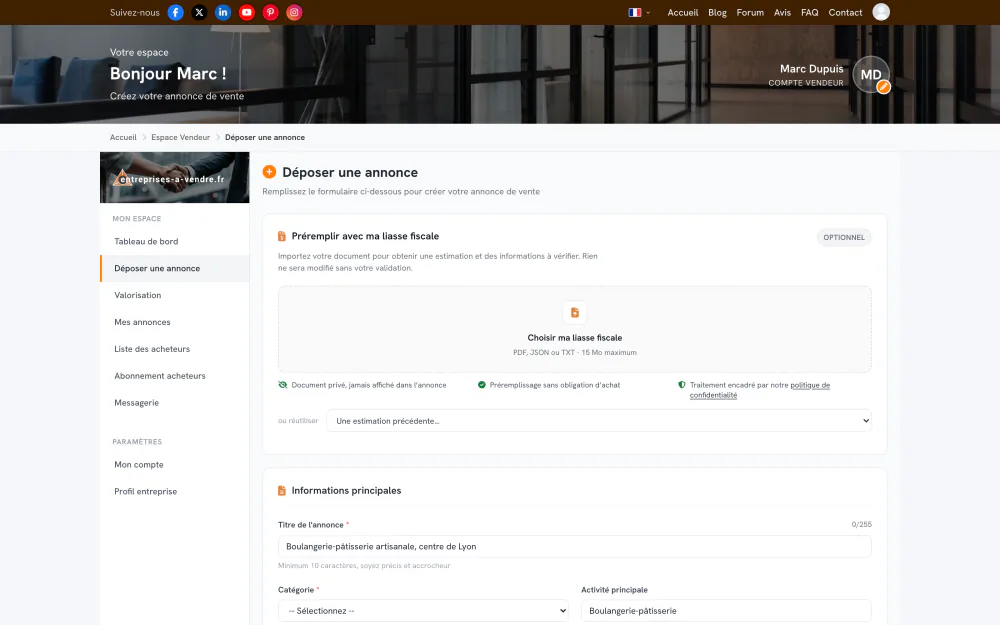
Task: Select Déposer une annonce in sidebar
Action: coord(175,268)
